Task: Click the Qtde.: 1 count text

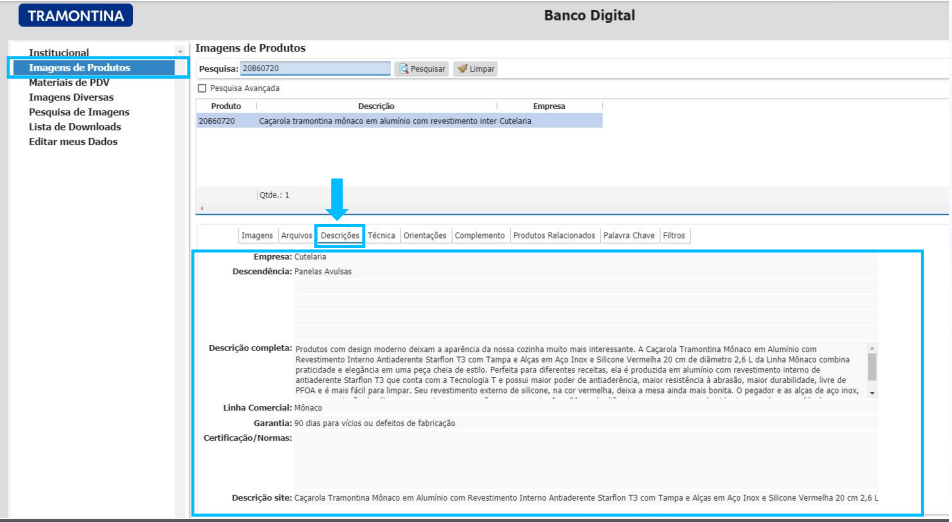Action: tap(274, 195)
